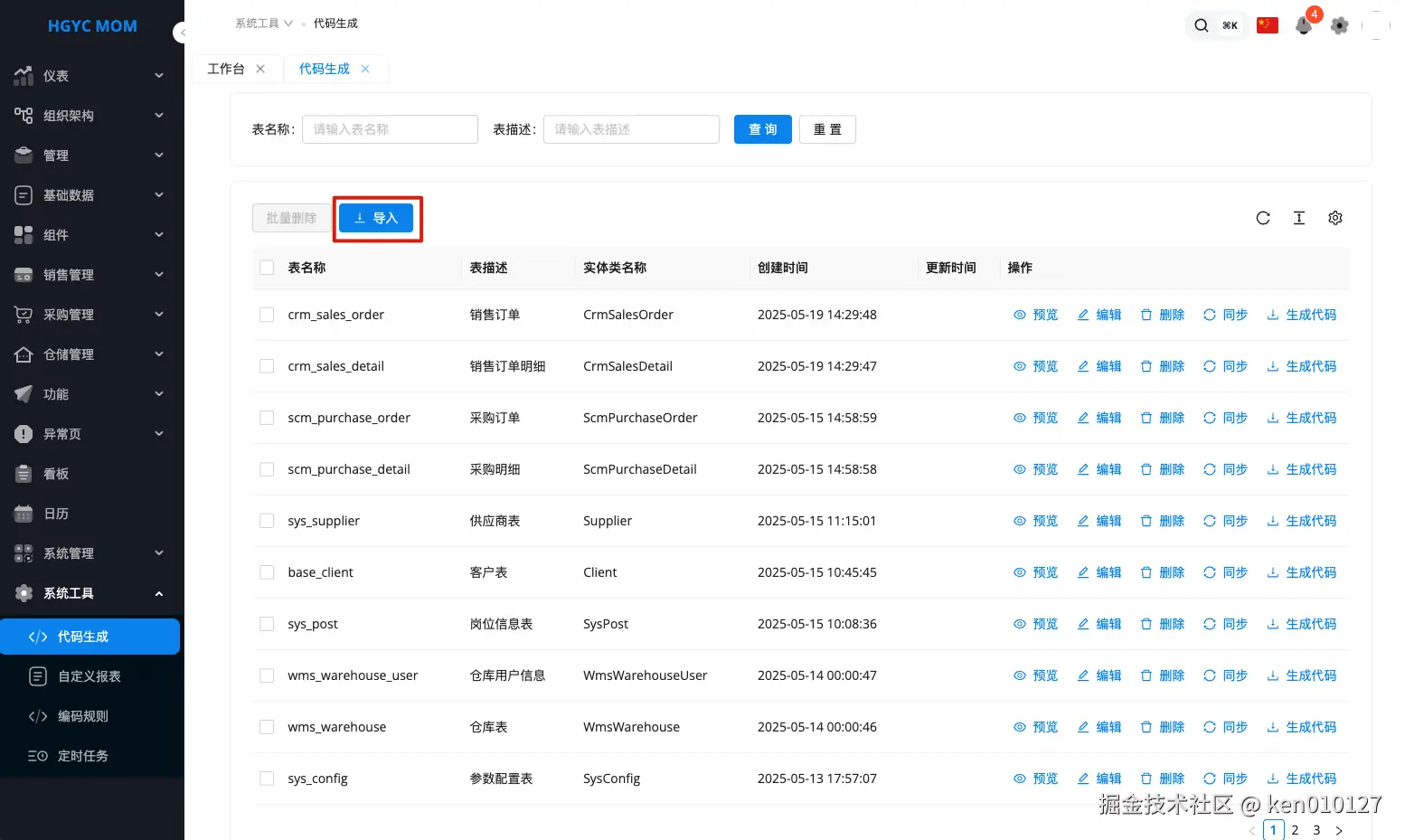Image resolution: width=1405 pixels, height=840 pixels.
Task: Check the scm_purchase_order row checkbox
Action: (267, 418)
